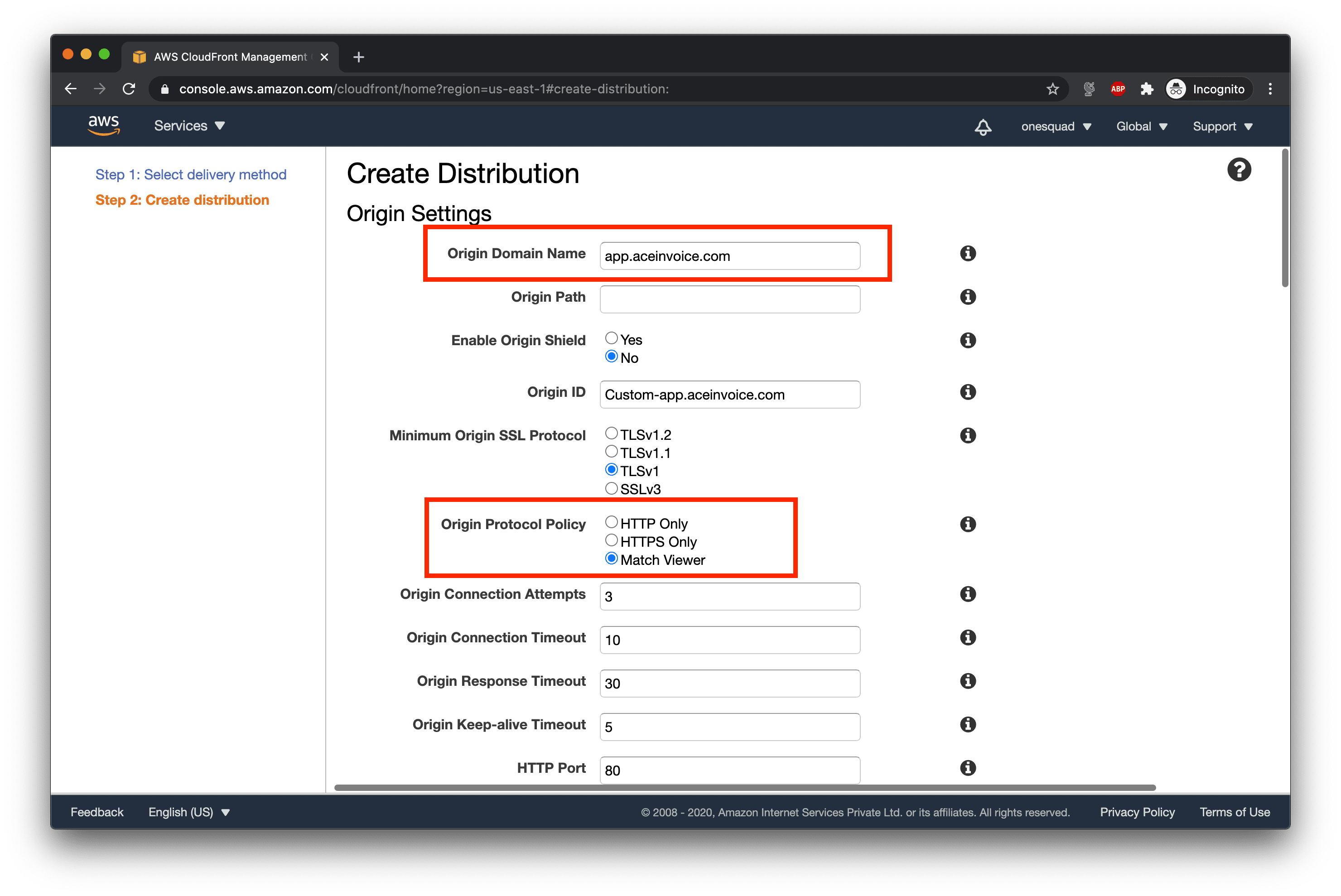The width and height of the screenshot is (1341, 896).
Task: Choose HTTPS Only origin protocol policy
Action: tap(611, 540)
